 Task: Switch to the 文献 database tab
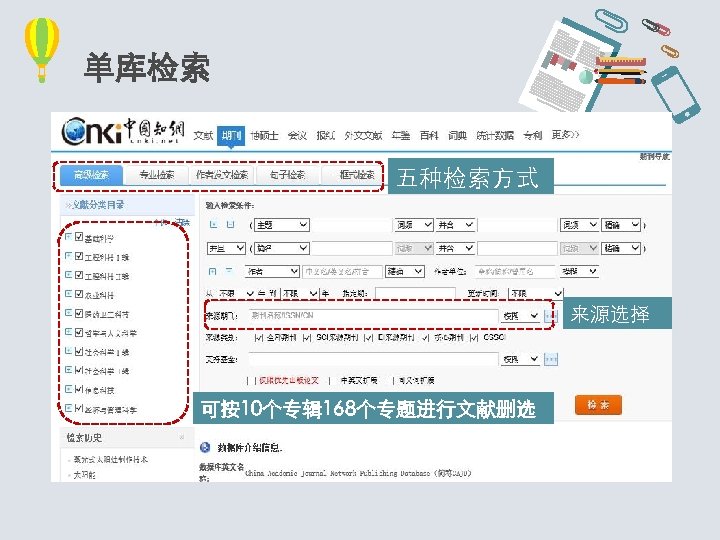click(x=203, y=135)
